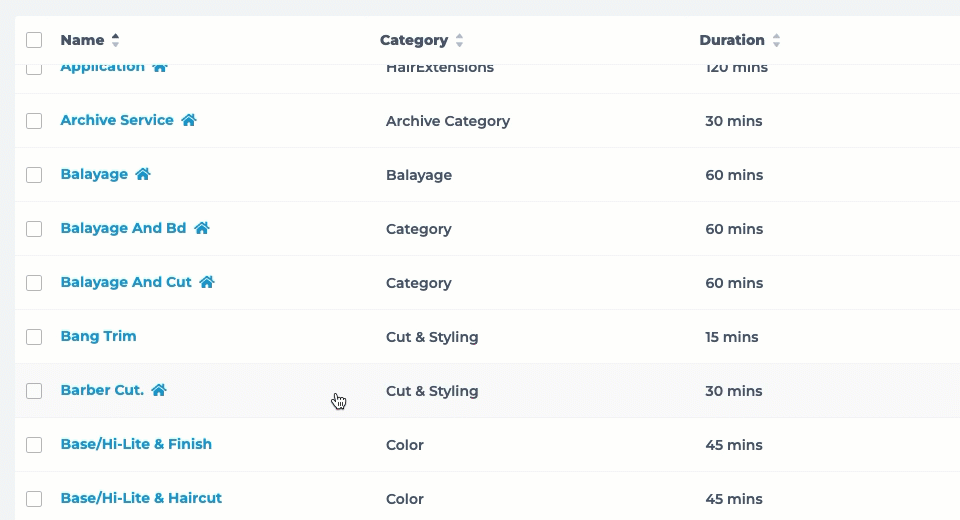Open the Archive Service link
The width and height of the screenshot is (960, 520).
117,120
